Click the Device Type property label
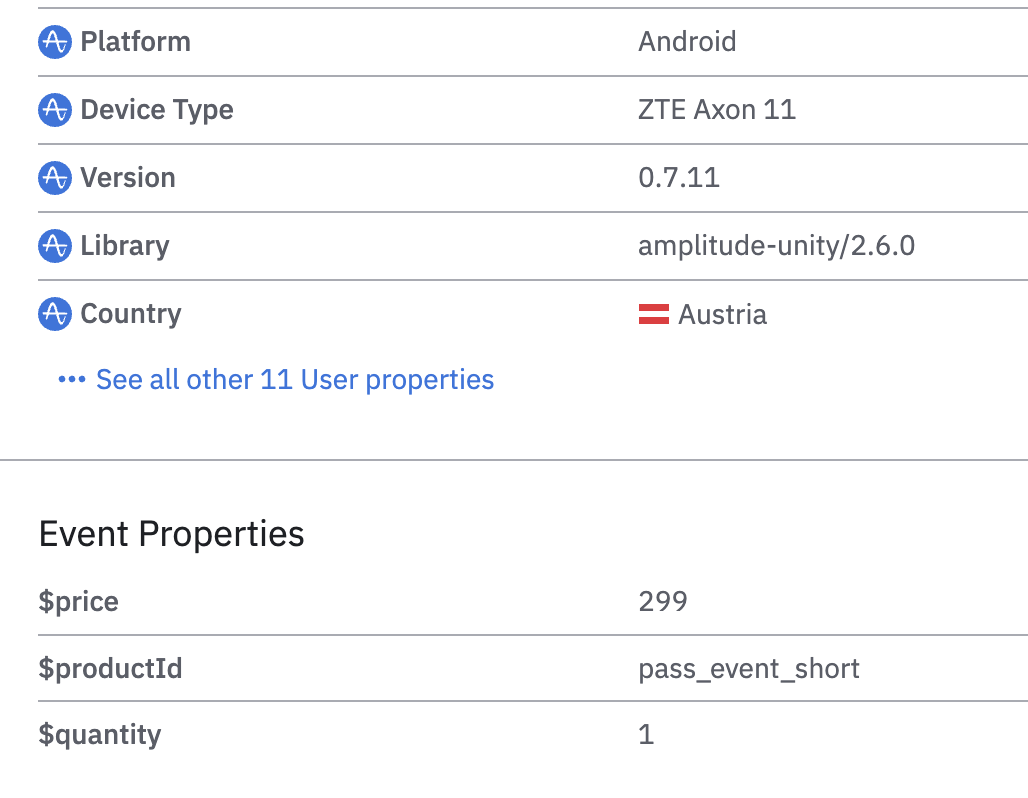Viewport: 1028px width, 798px height. point(157,110)
